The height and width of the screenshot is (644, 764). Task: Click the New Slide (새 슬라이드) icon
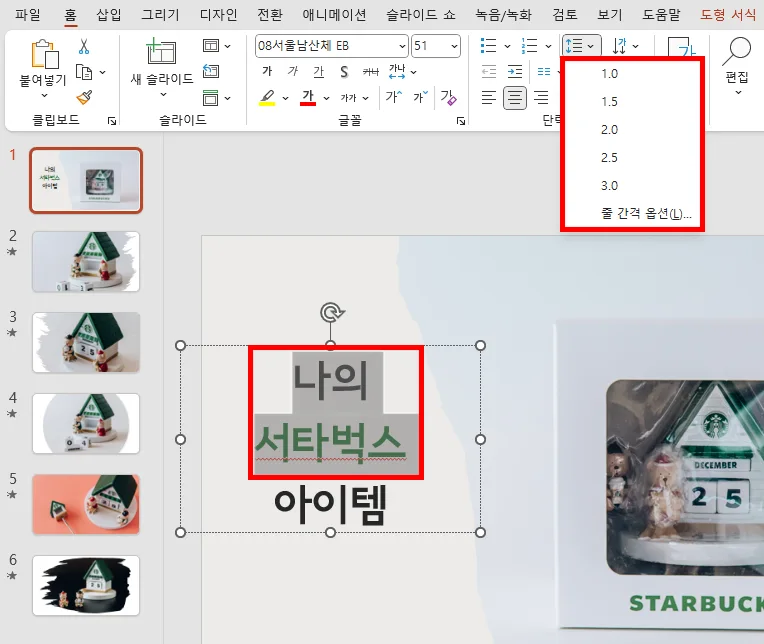click(161, 52)
